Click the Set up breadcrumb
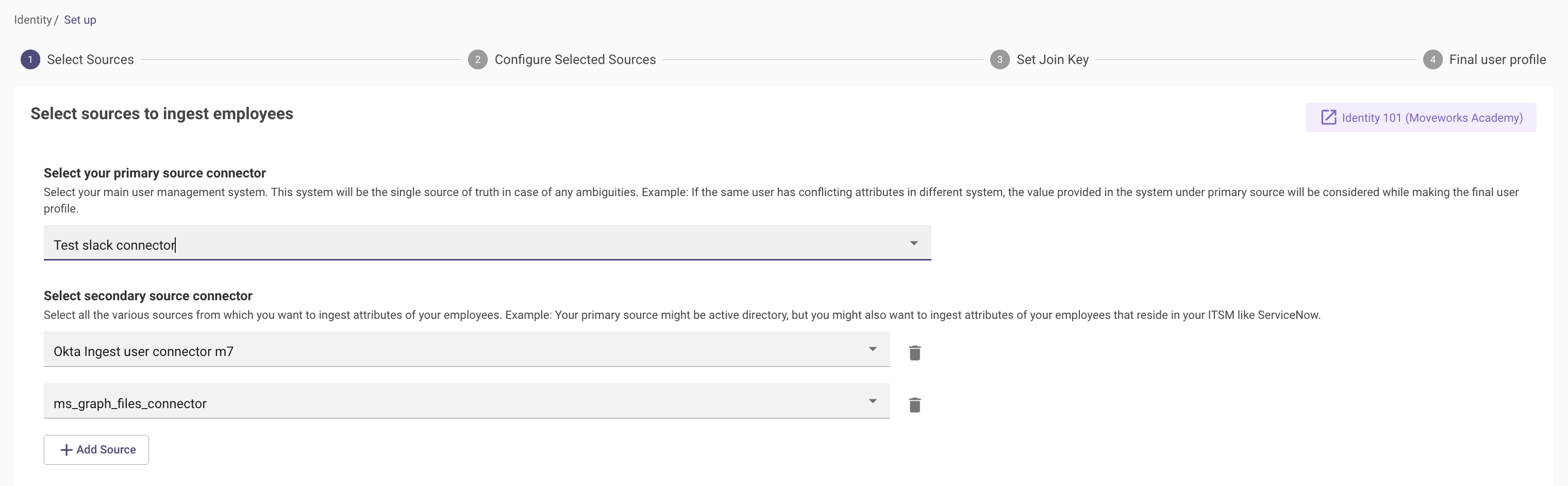The height and width of the screenshot is (486, 1568). click(80, 20)
